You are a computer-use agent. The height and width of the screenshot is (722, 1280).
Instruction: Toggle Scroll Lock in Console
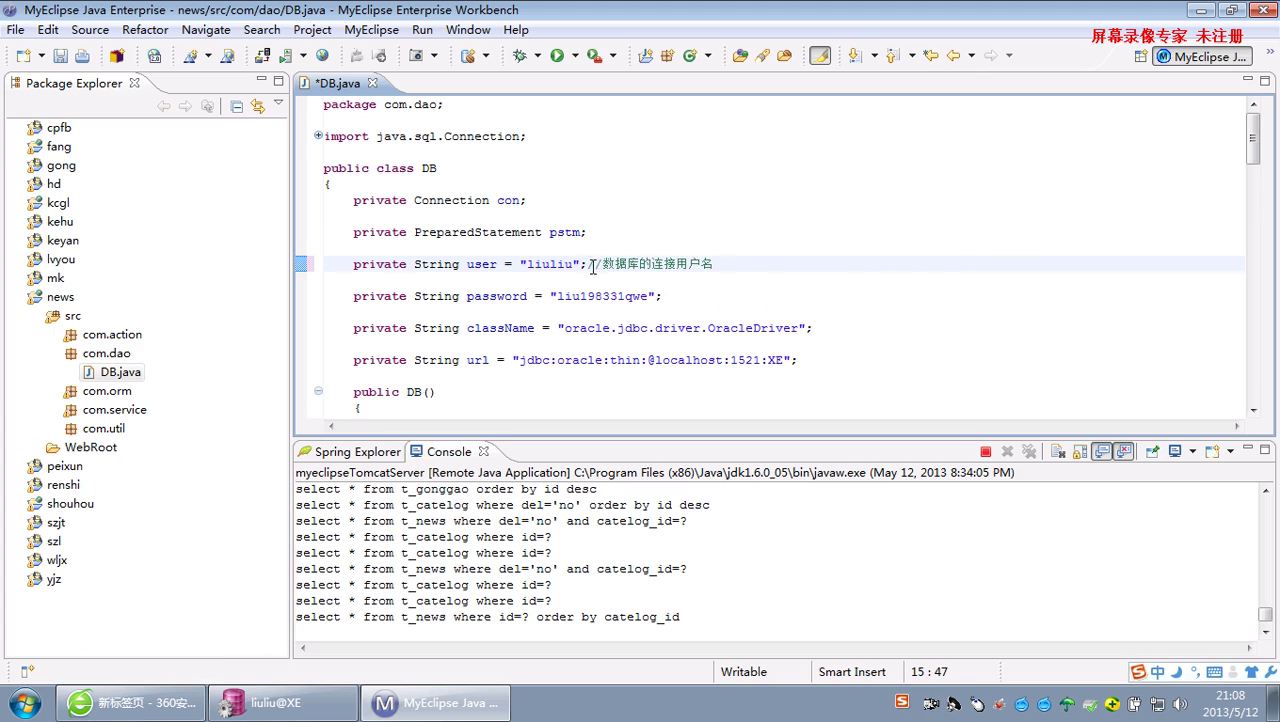click(1080, 452)
